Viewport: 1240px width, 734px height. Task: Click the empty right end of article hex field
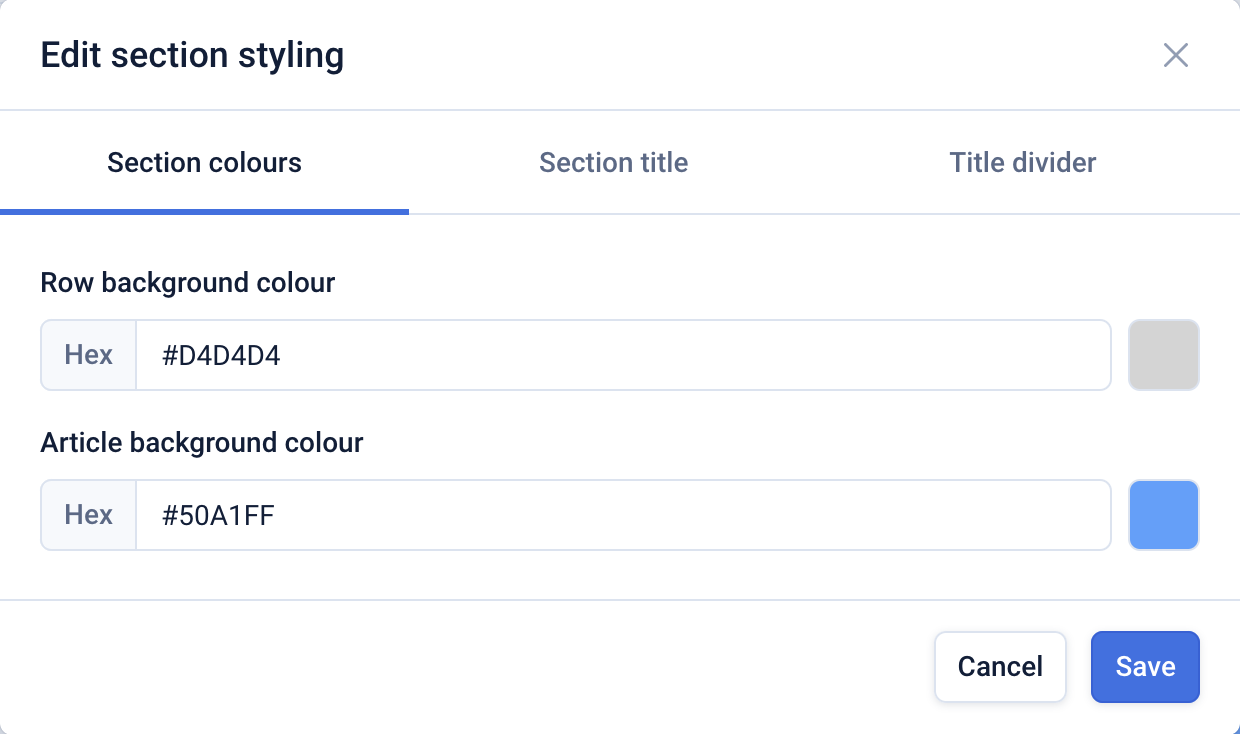coord(1050,515)
